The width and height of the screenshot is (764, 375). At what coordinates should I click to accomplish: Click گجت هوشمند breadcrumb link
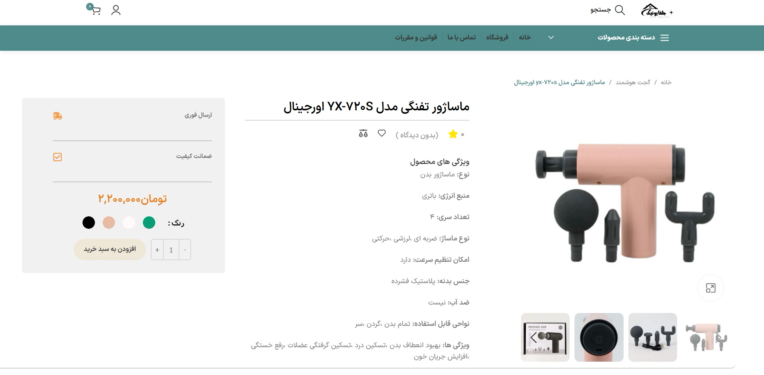[x=632, y=82]
